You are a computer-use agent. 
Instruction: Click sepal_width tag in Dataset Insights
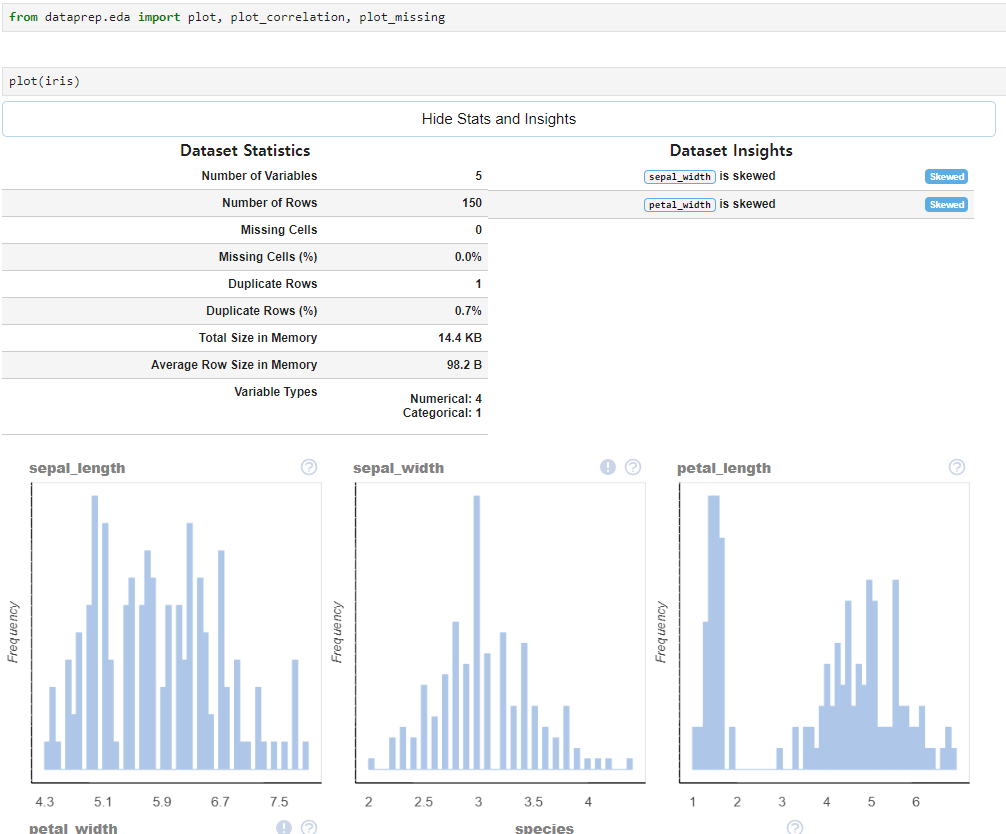click(679, 177)
